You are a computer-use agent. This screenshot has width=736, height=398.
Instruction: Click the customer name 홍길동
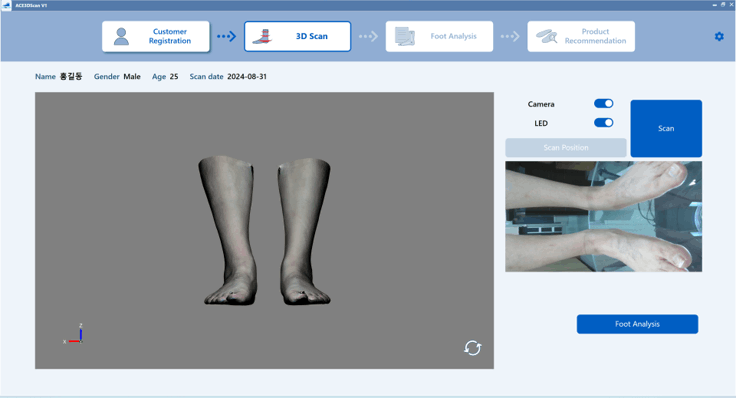71,76
